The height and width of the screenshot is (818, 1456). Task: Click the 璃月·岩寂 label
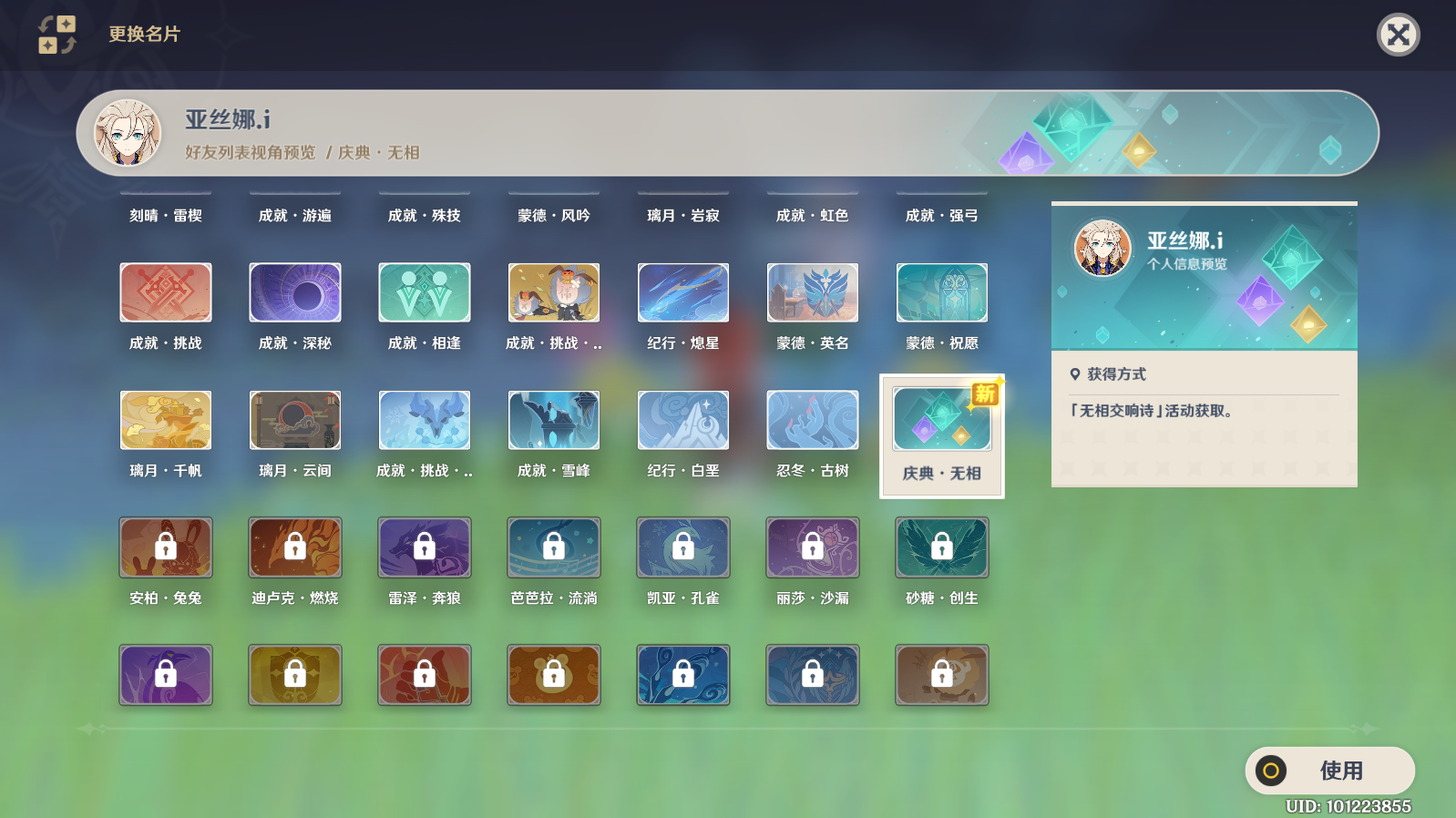point(683,215)
